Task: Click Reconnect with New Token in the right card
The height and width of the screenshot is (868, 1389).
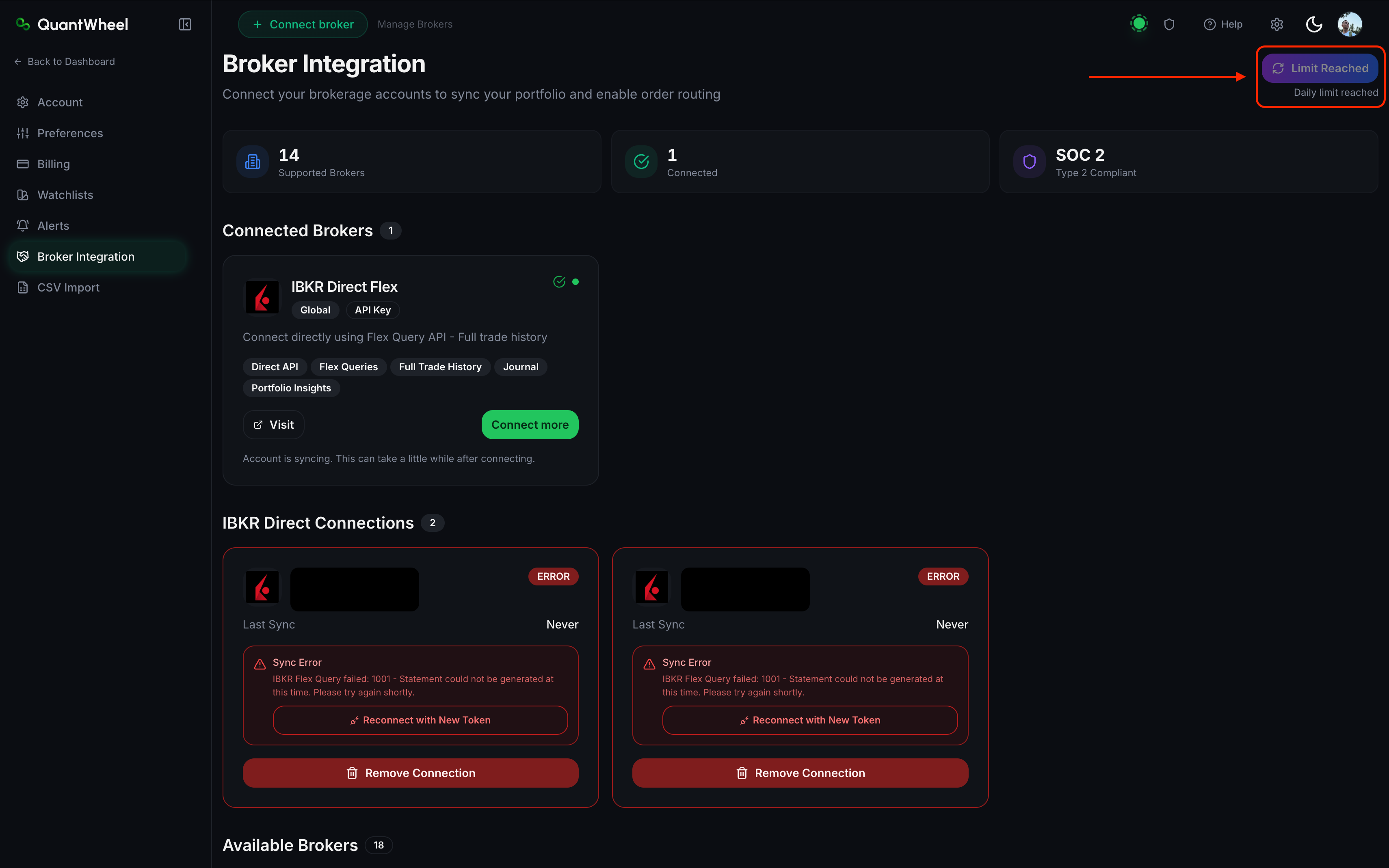Action: tap(809, 720)
